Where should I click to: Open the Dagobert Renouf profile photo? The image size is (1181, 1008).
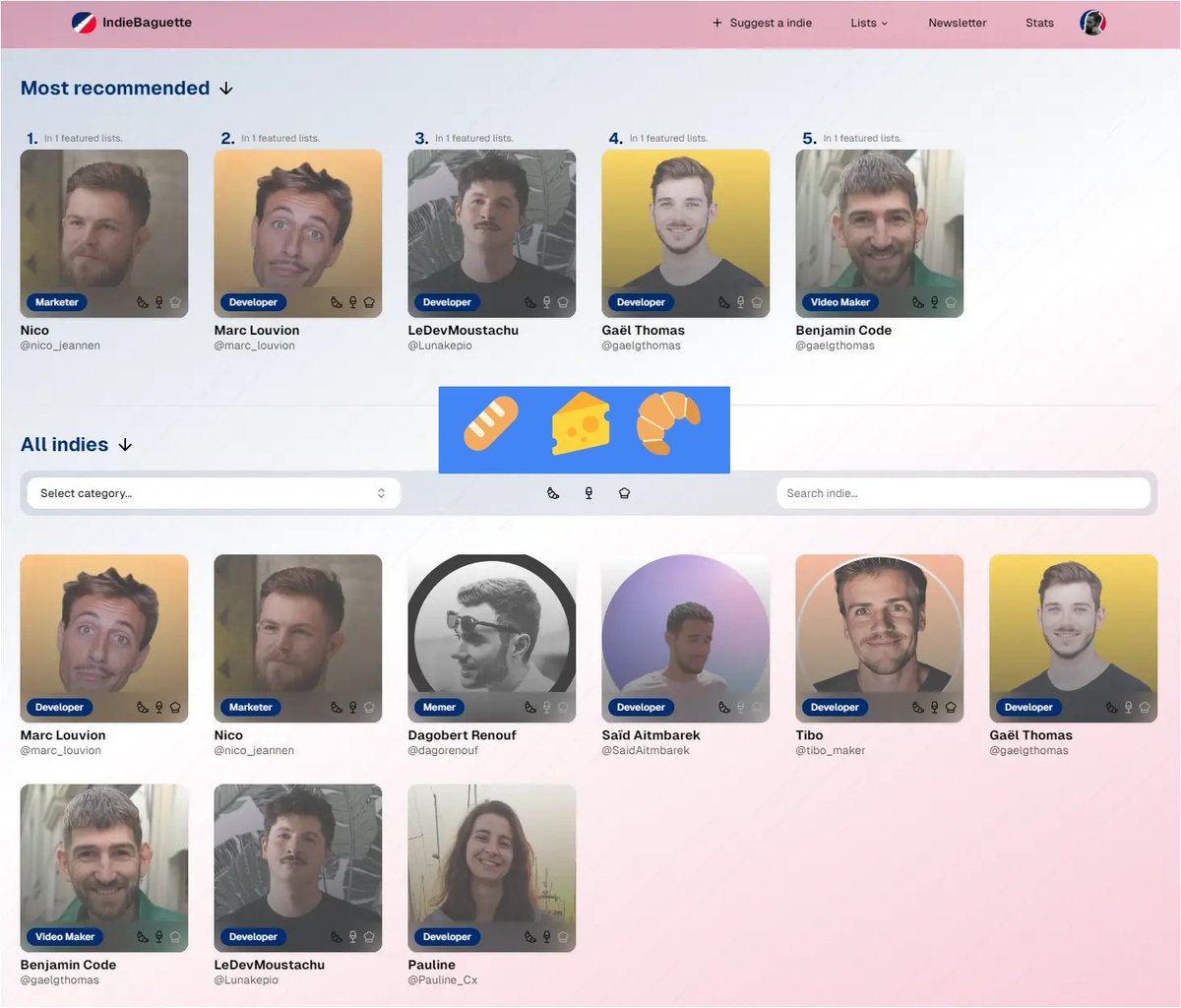coord(491,638)
